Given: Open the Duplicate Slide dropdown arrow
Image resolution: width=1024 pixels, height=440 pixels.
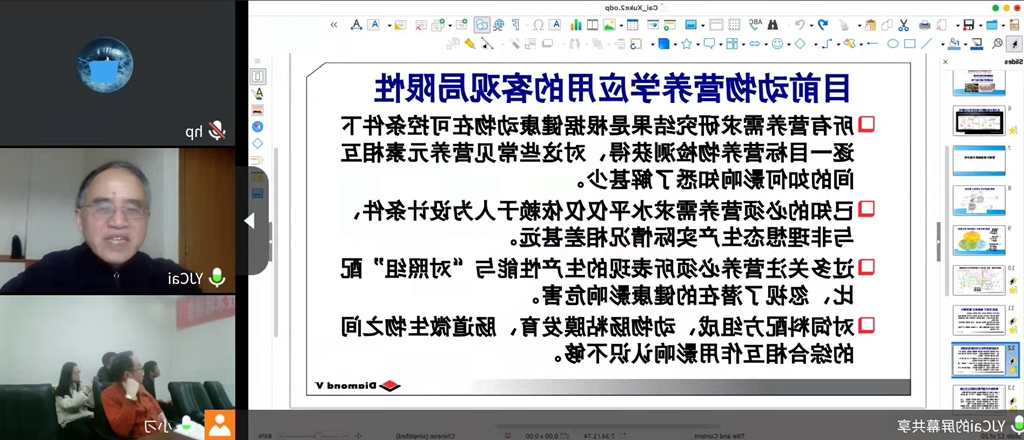Looking at the screenshot, I should 450,25.
